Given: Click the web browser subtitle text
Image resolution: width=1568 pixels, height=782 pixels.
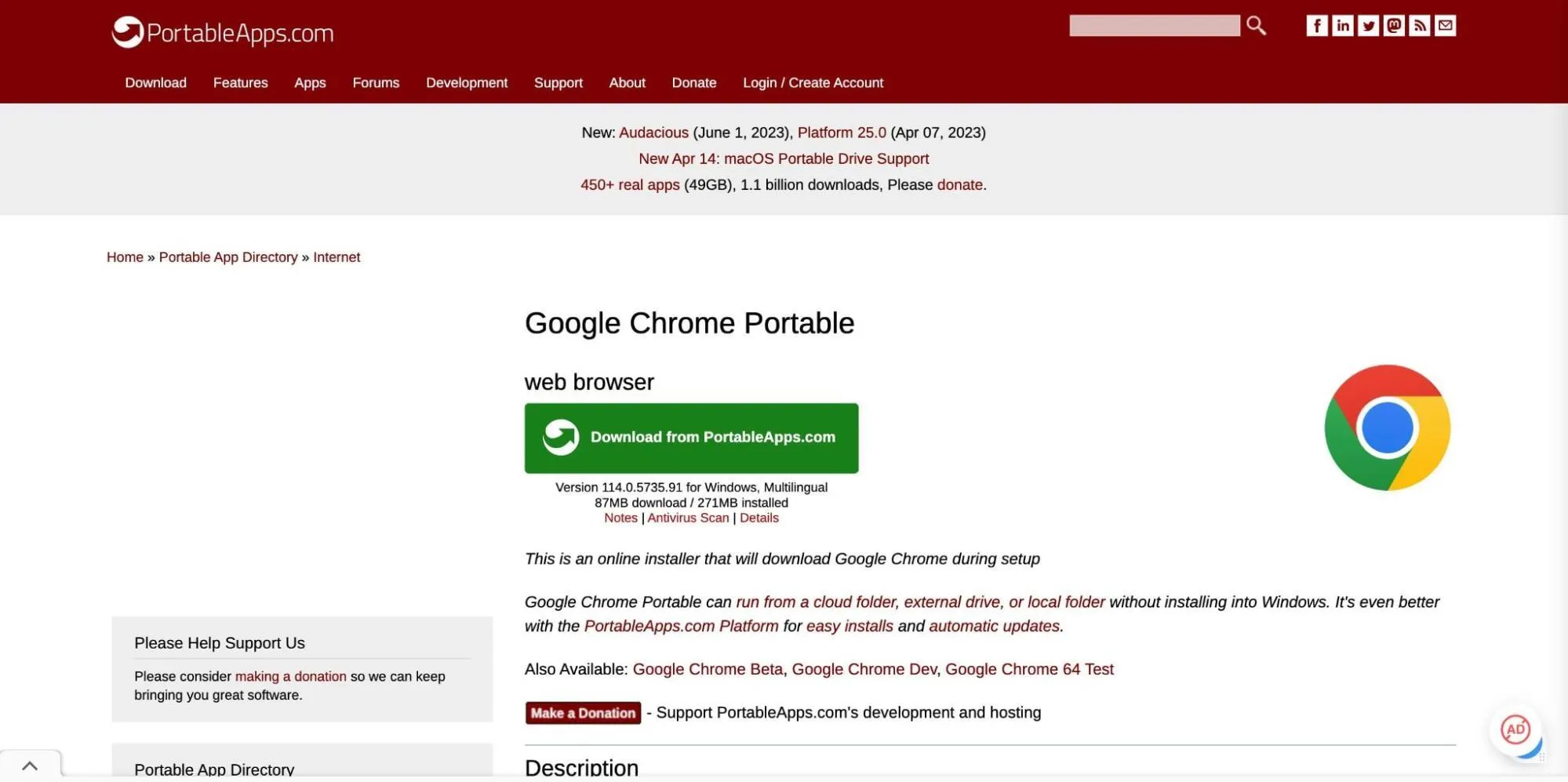Looking at the screenshot, I should (x=589, y=382).
